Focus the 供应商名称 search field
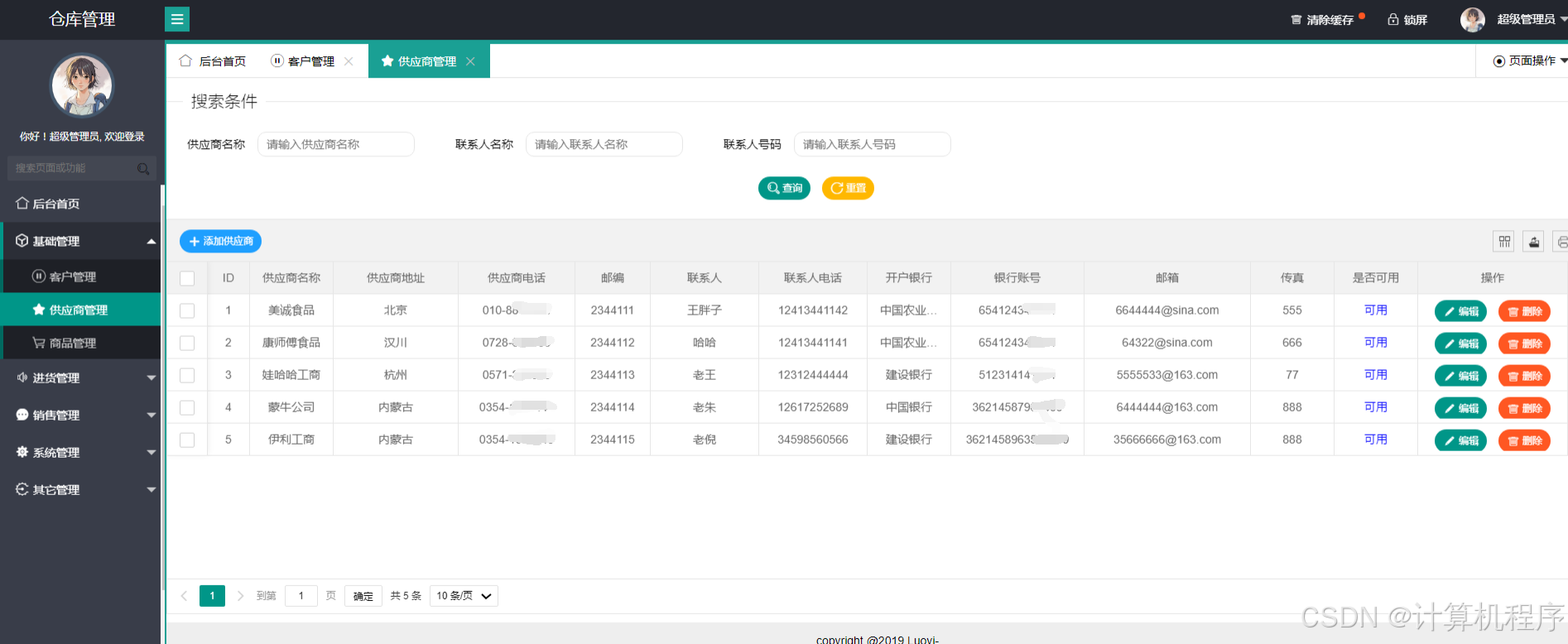 pos(336,144)
